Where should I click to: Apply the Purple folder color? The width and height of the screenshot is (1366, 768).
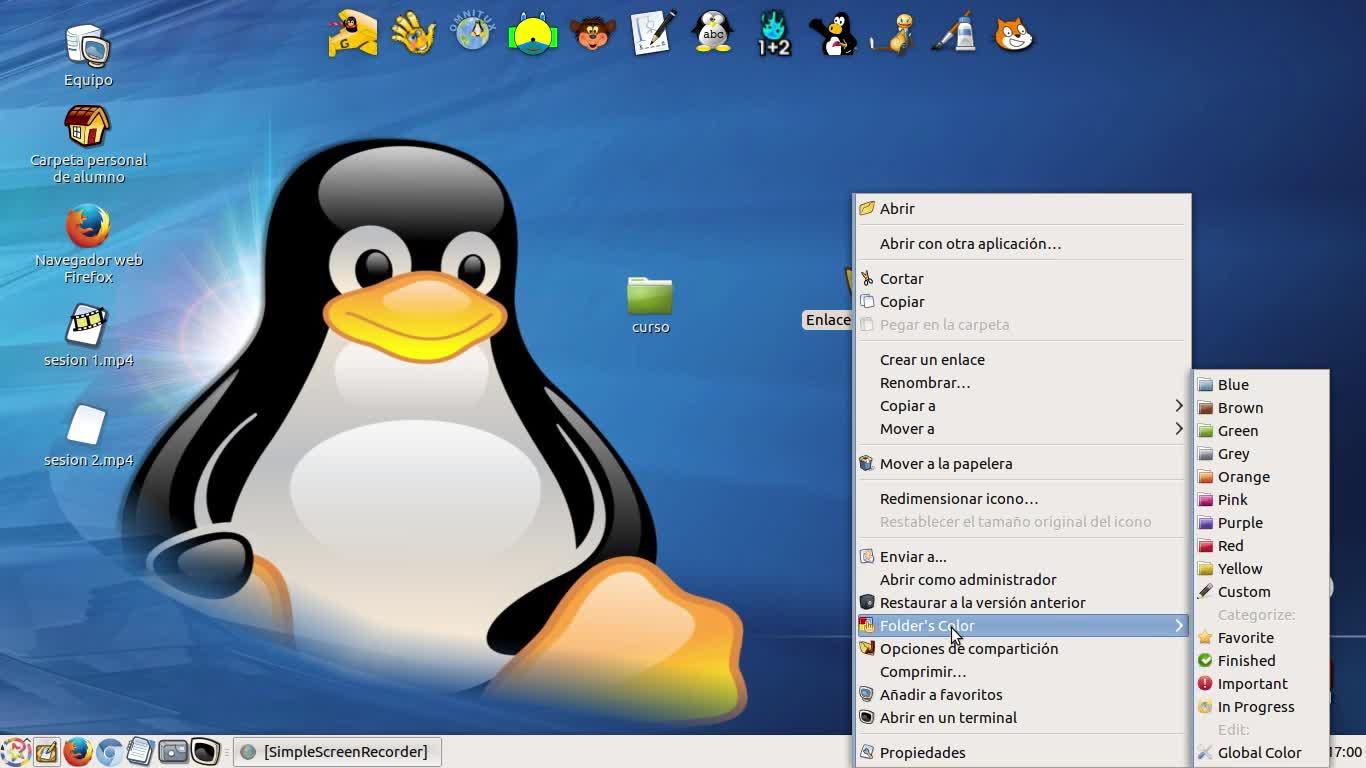[x=1261, y=523]
